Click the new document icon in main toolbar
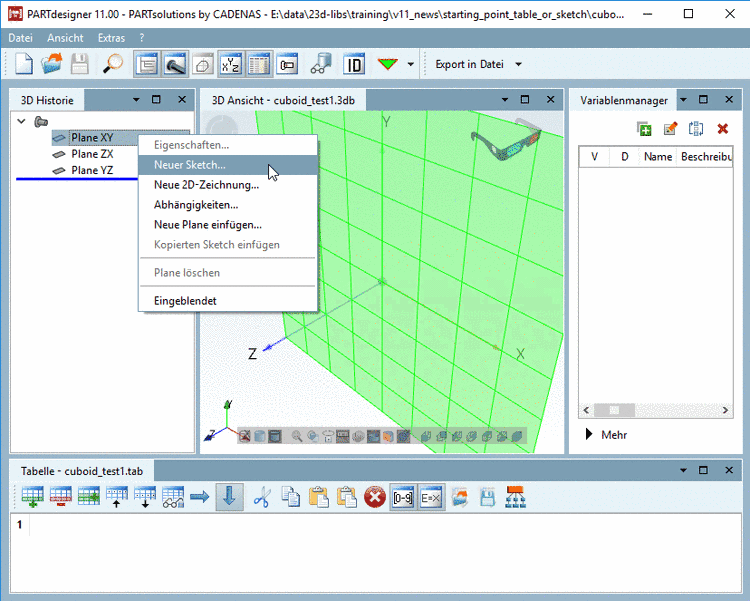This screenshot has height=601, width=750. click(x=23, y=64)
